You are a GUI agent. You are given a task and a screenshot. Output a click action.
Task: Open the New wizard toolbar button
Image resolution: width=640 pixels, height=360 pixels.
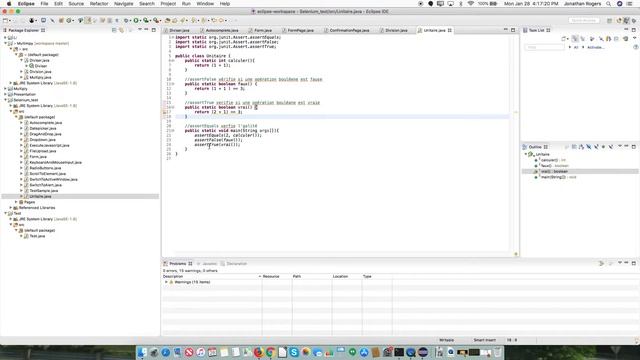[5, 20]
